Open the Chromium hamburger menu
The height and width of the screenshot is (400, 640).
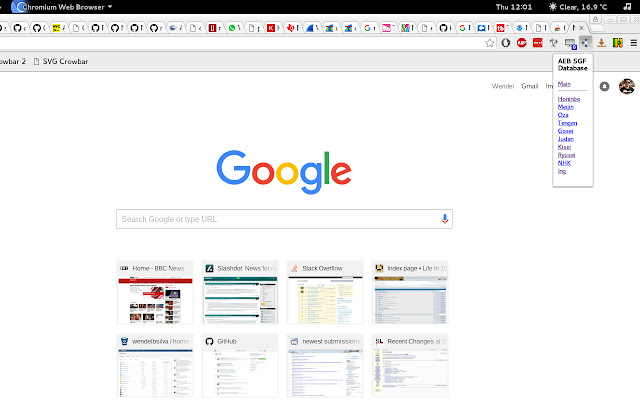(x=633, y=43)
